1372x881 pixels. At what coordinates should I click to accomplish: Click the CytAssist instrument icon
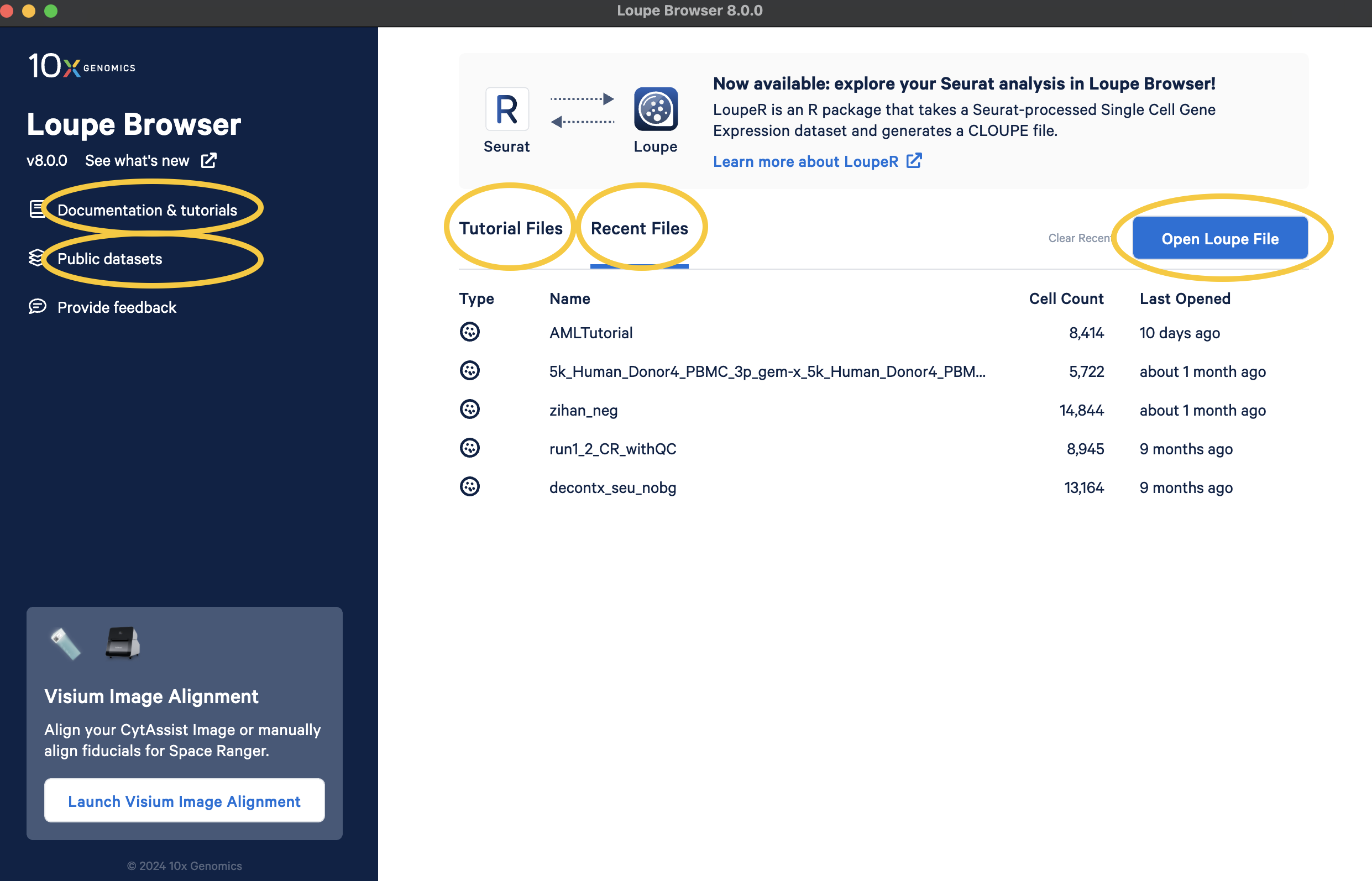(x=123, y=642)
